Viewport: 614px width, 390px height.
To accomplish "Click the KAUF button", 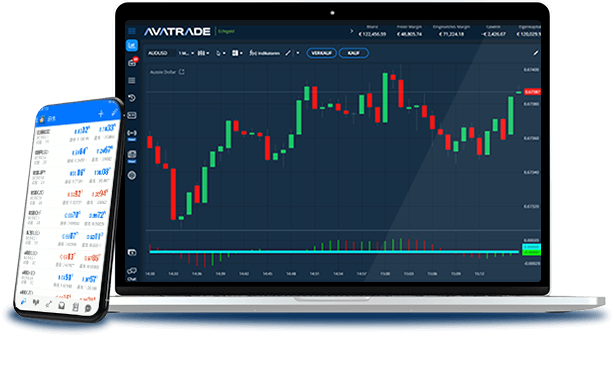I will pos(354,53).
